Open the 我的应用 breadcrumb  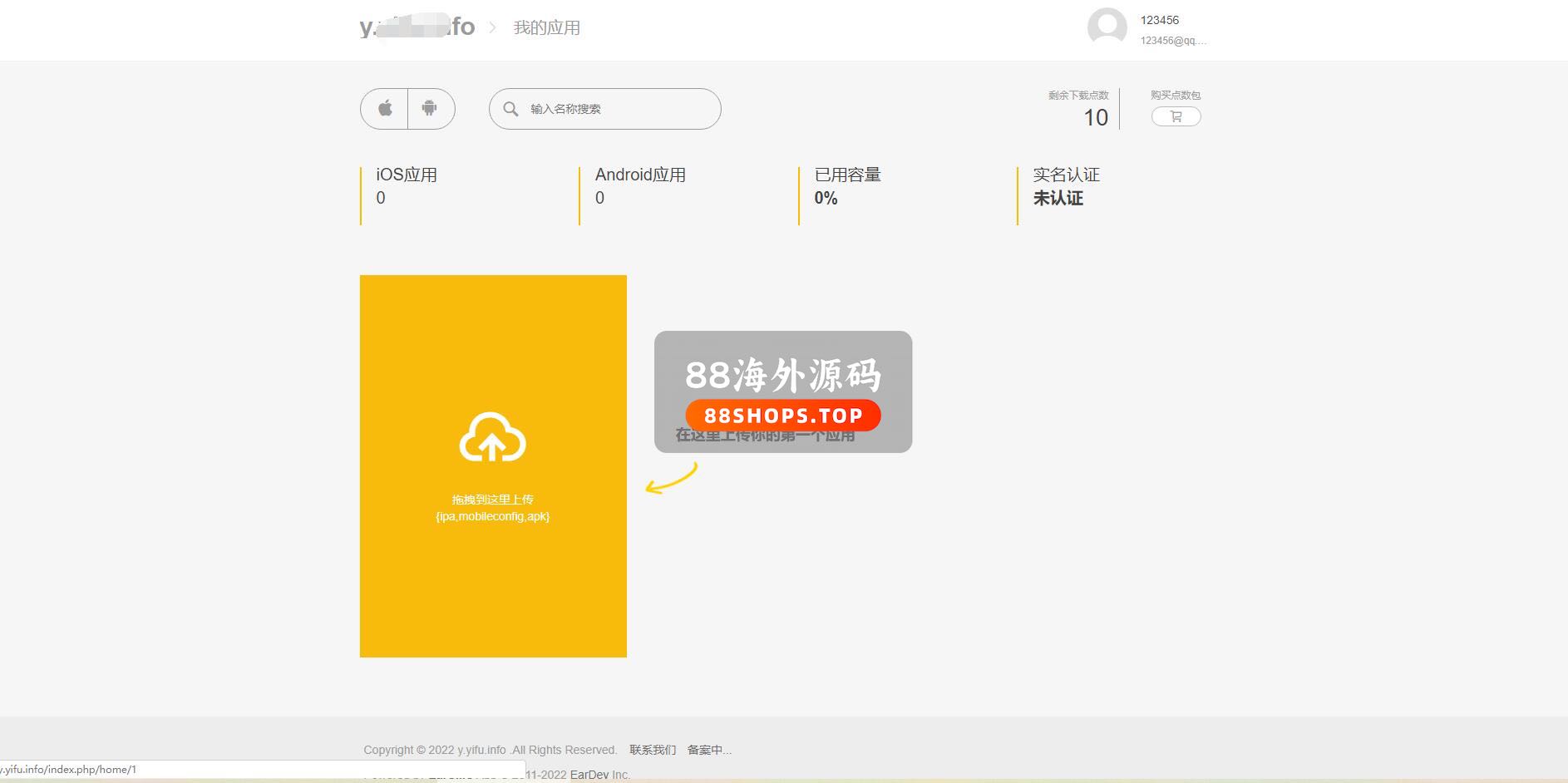[546, 28]
